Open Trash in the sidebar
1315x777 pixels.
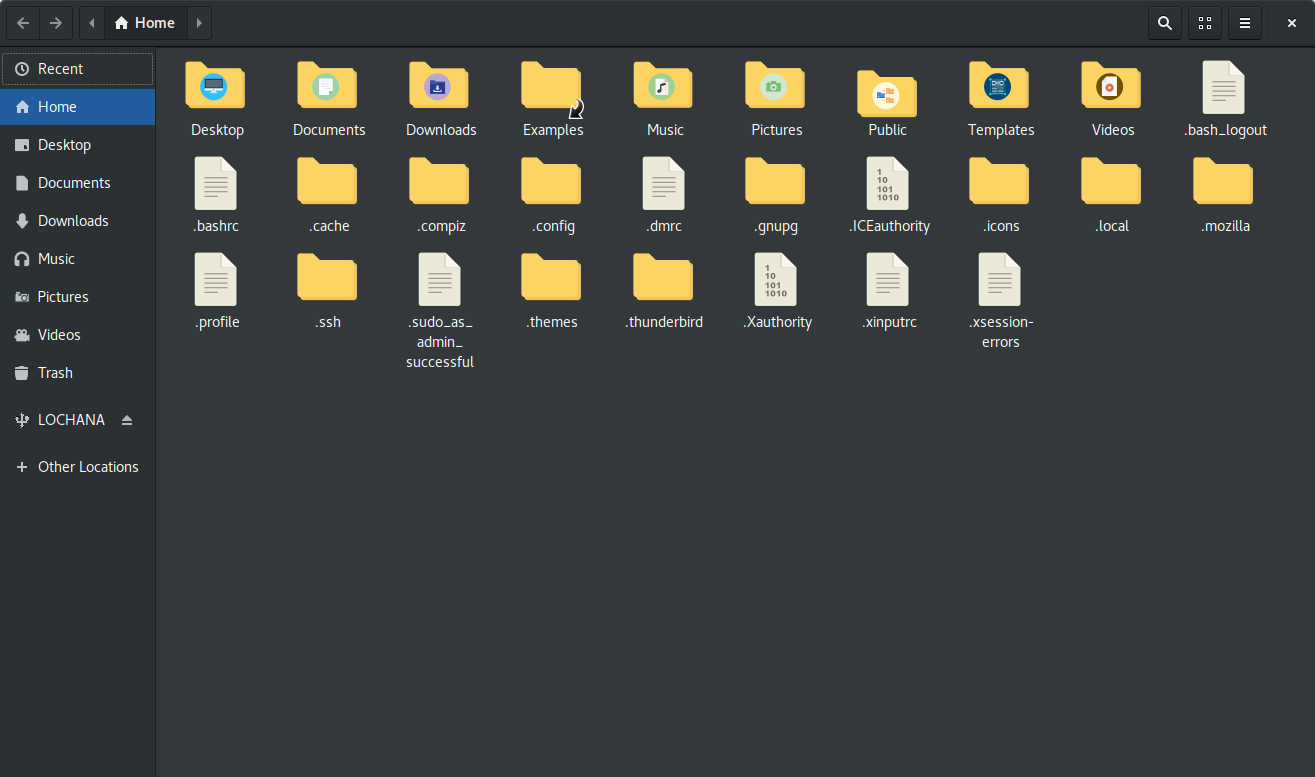(x=77, y=373)
